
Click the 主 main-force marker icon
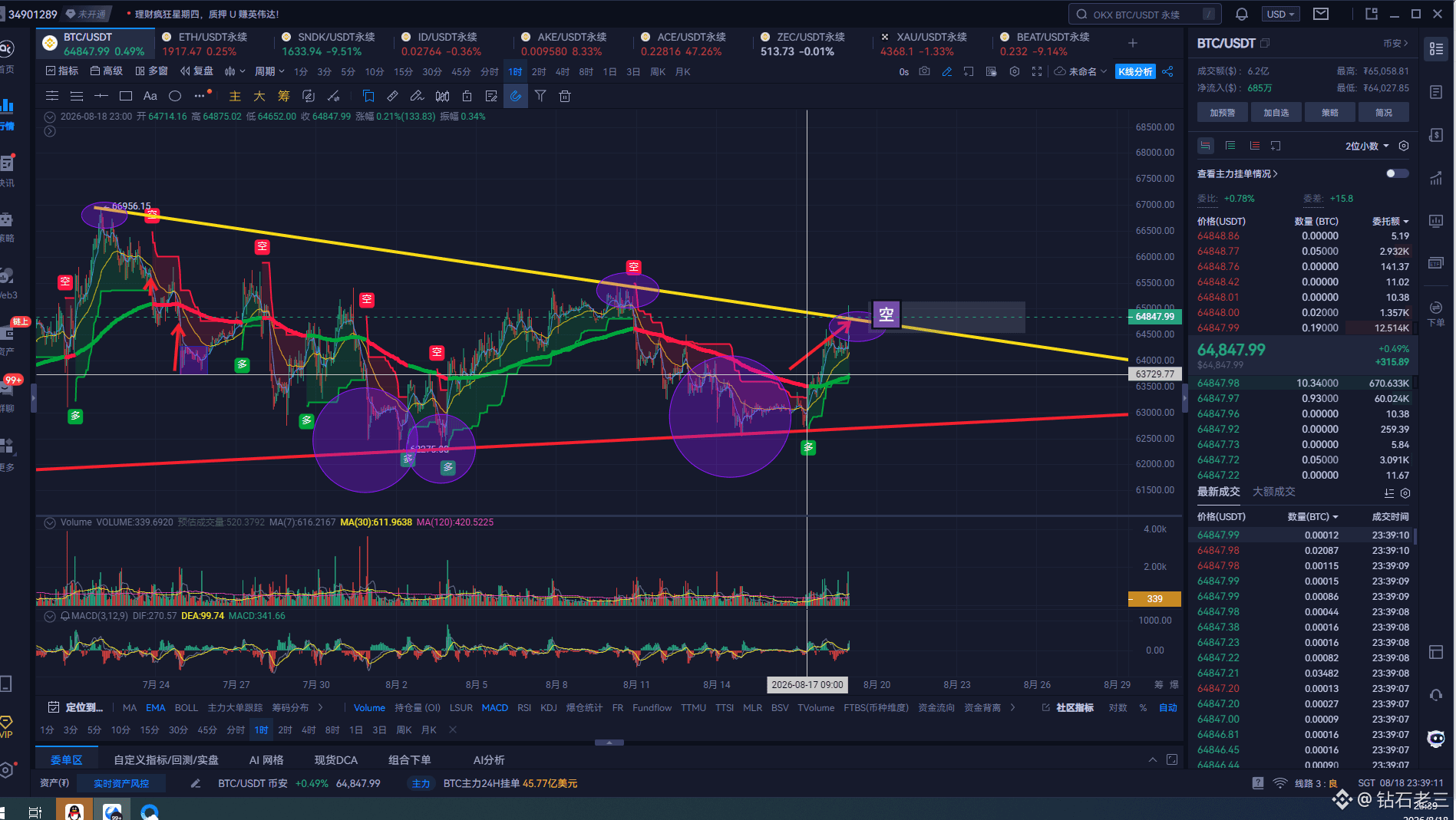point(235,96)
